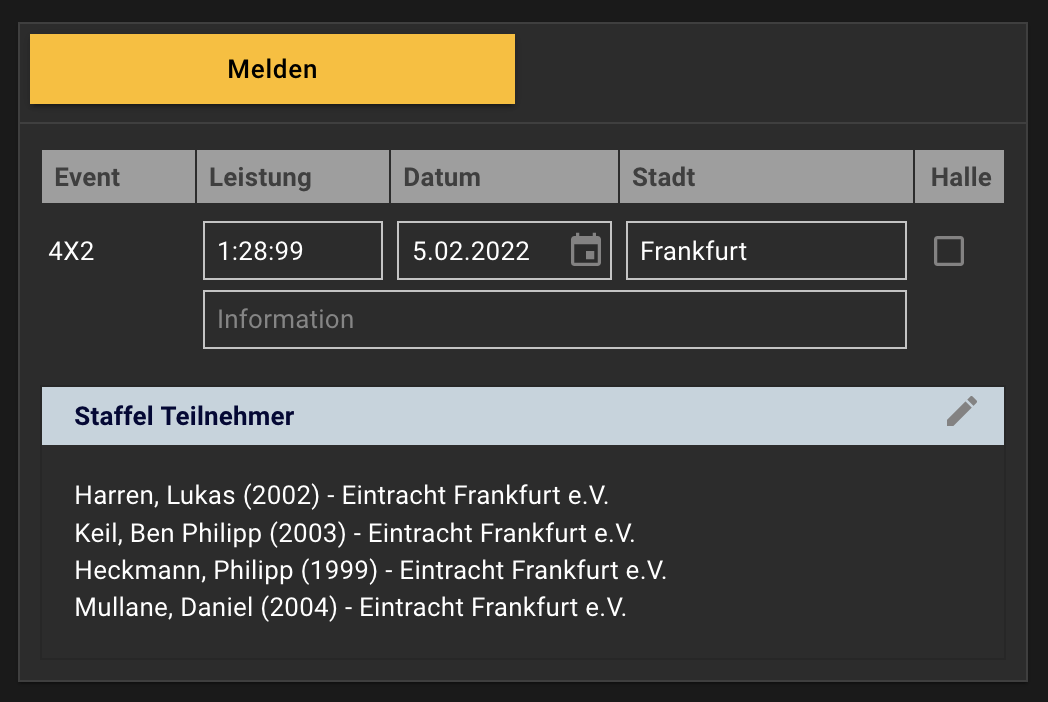Focus the Leistung field showing 1:28:99
Image resolution: width=1048 pixels, height=702 pixels.
coord(293,251)
